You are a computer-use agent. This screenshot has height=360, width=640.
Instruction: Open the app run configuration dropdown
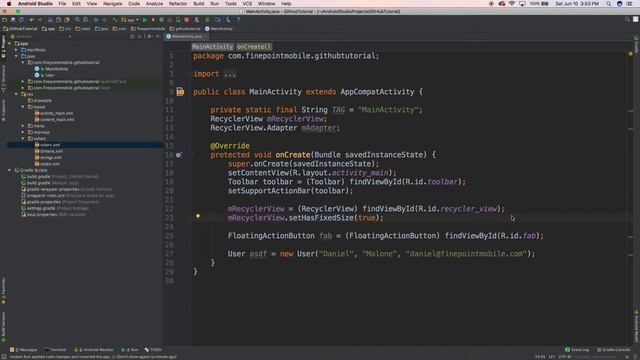[130, 20]
